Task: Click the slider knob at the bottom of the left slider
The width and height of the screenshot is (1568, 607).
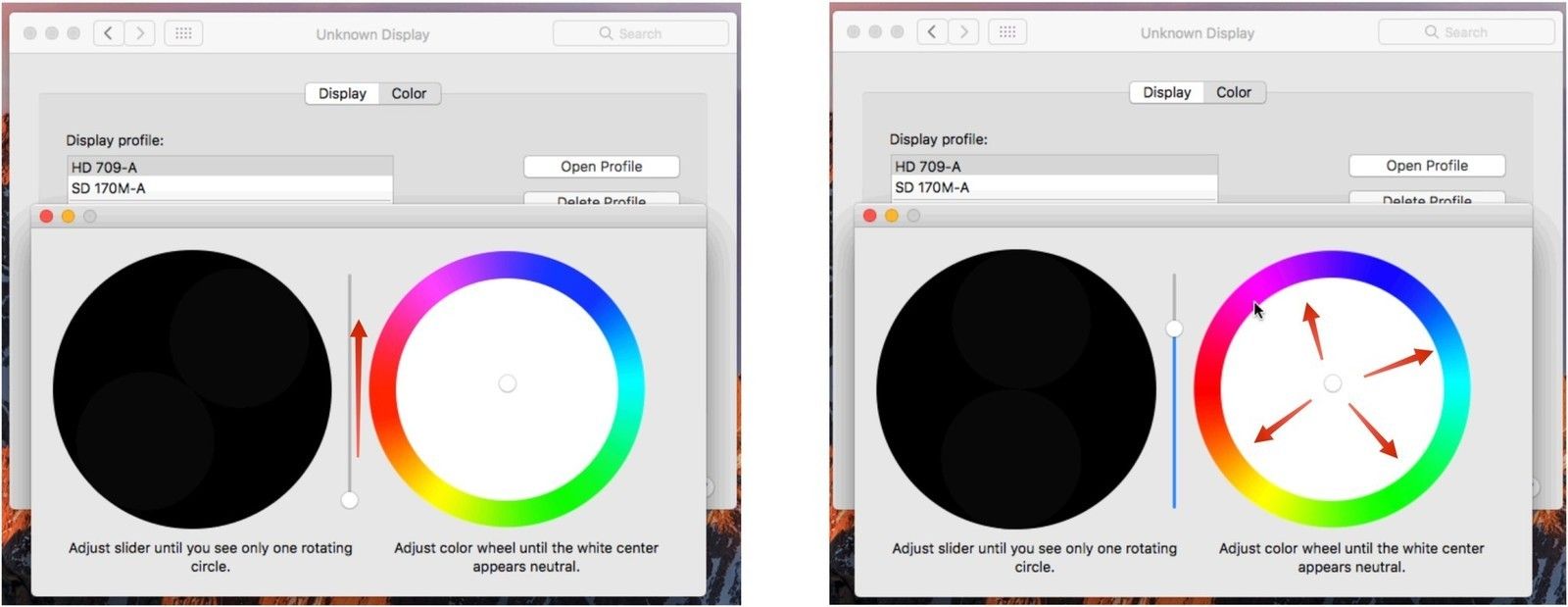Action: [349, 500]
